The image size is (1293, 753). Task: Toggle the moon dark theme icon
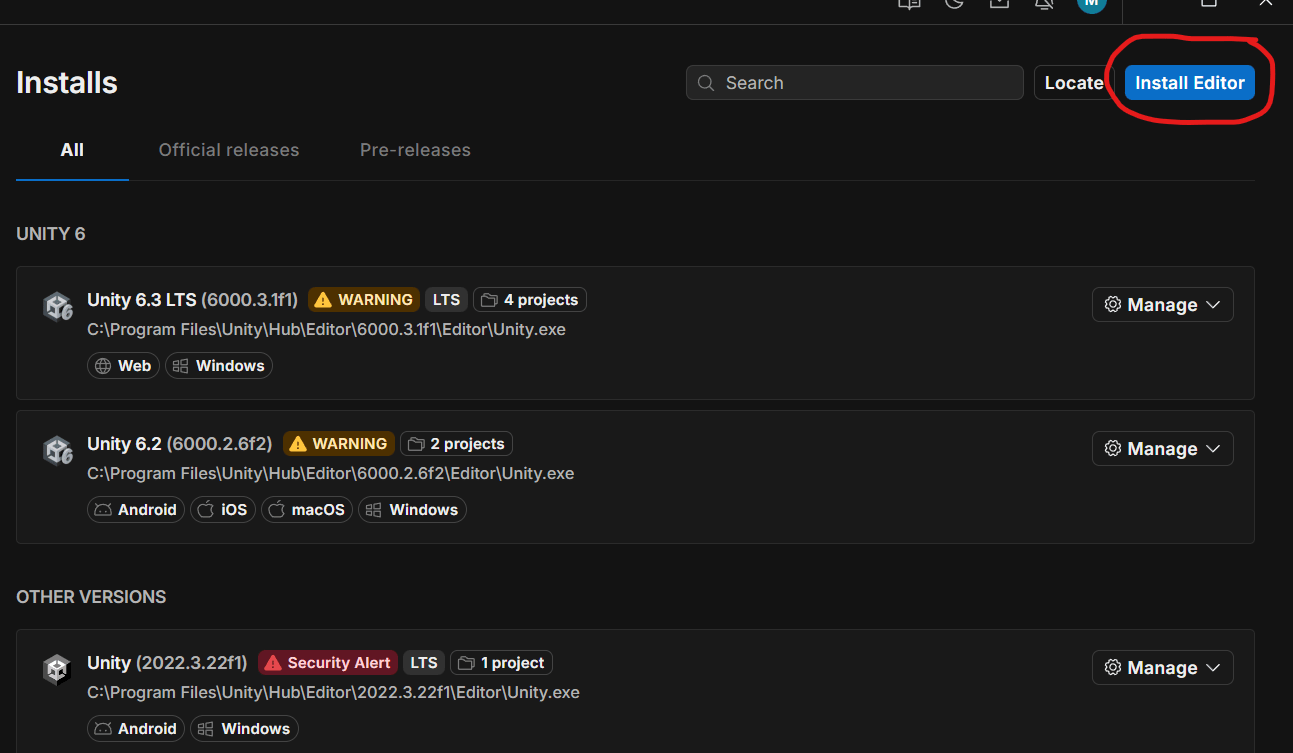pos(954,4)
